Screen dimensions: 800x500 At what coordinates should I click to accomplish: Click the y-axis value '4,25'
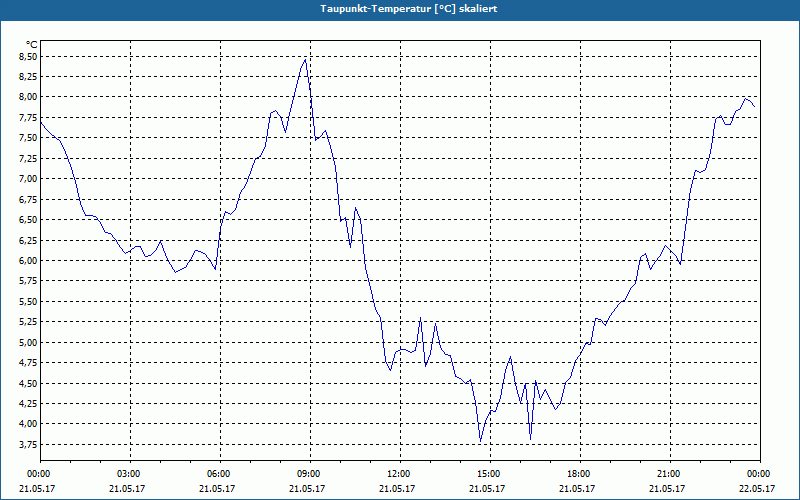click(x=29, y=404)
